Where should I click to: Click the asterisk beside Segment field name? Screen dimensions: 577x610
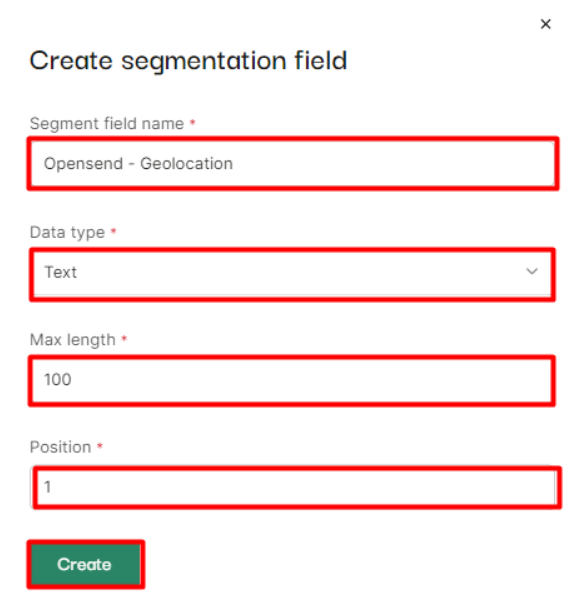(x=192, y=123)
